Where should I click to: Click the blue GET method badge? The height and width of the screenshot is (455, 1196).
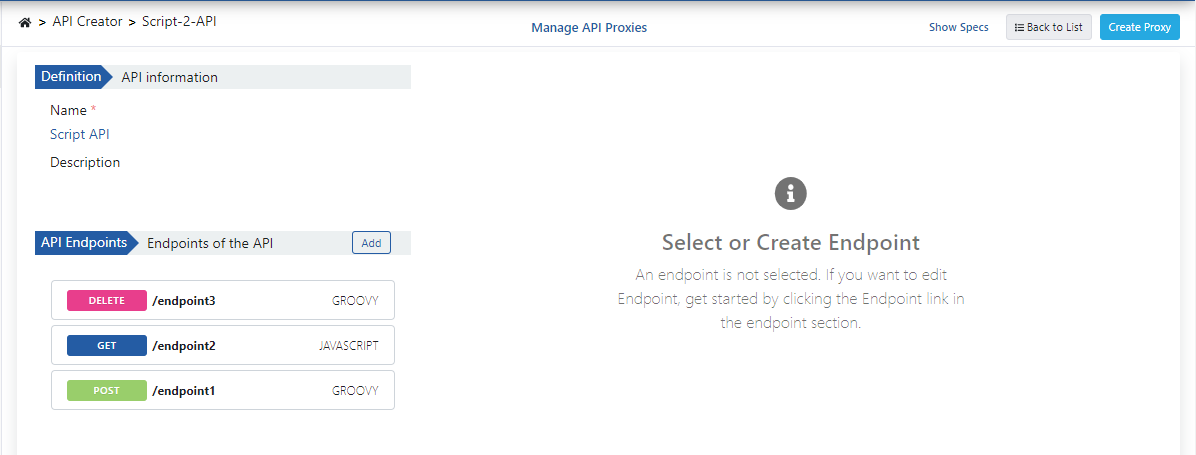106,346
